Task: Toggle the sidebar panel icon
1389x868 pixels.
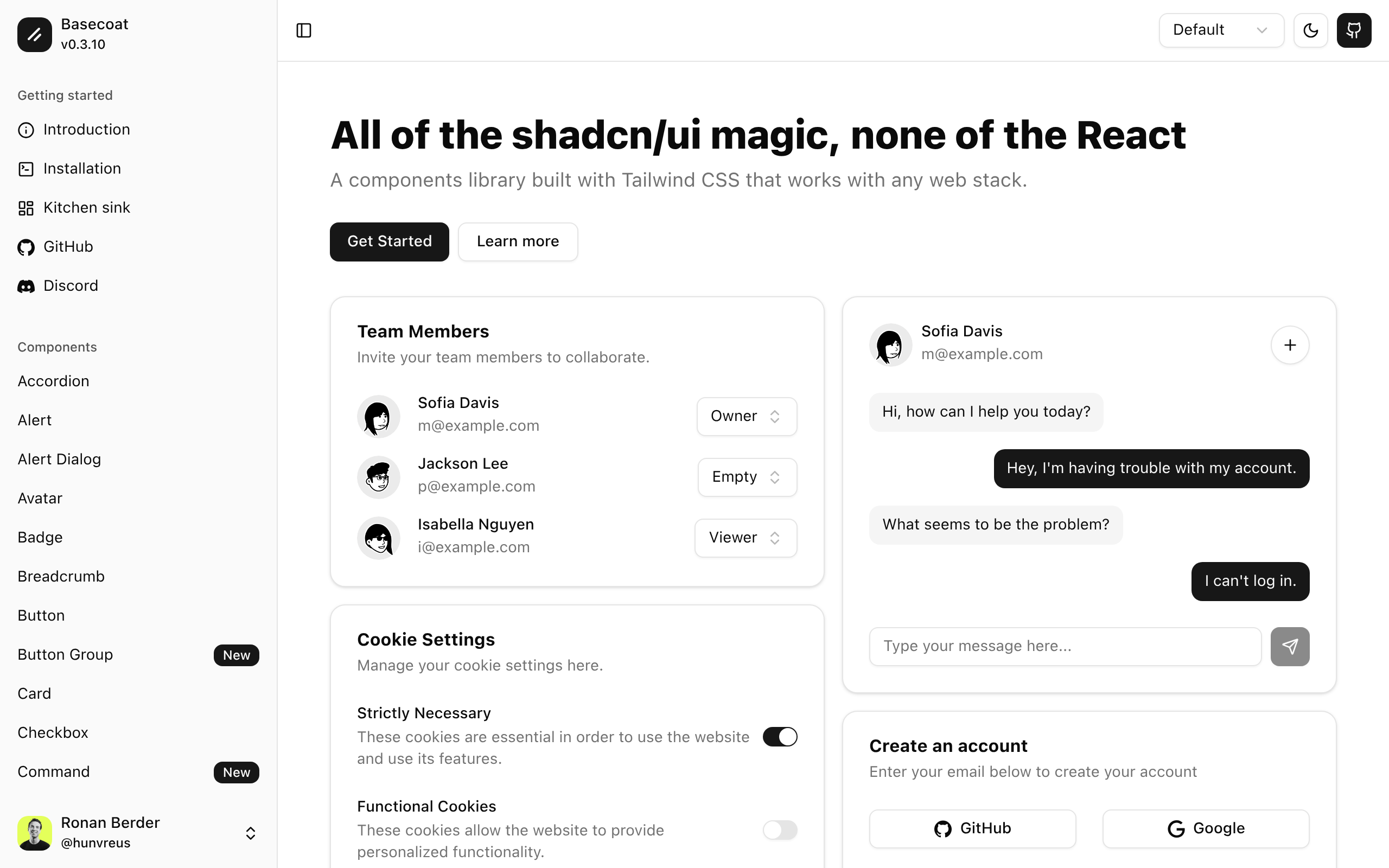Action: pyautogui.click(x=304, y=30)
